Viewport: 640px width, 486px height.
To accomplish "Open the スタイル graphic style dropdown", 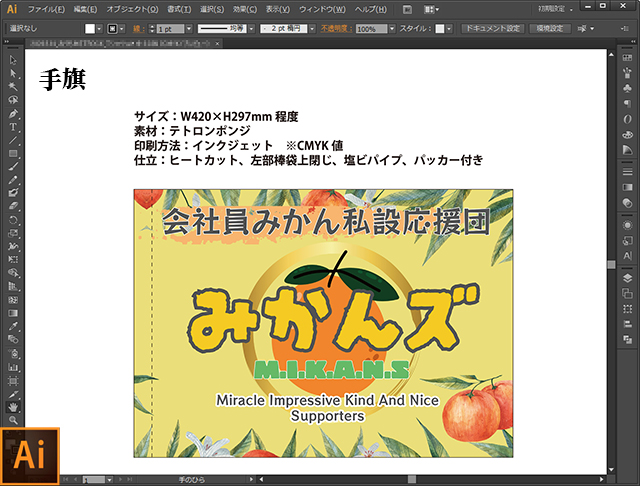I will [x=449, y=29].
